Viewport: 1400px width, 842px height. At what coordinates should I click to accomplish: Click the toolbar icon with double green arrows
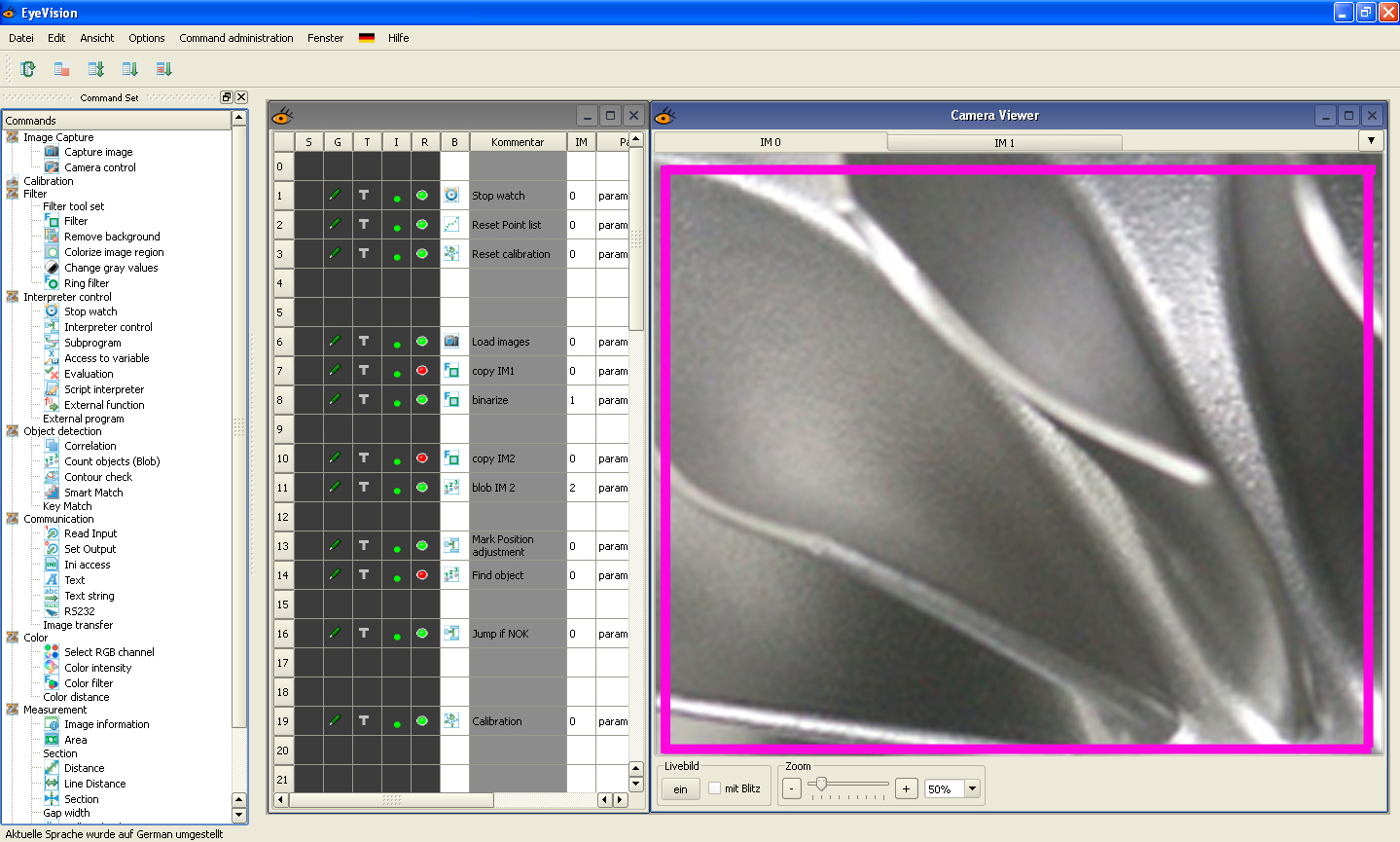tap(95, 69)
